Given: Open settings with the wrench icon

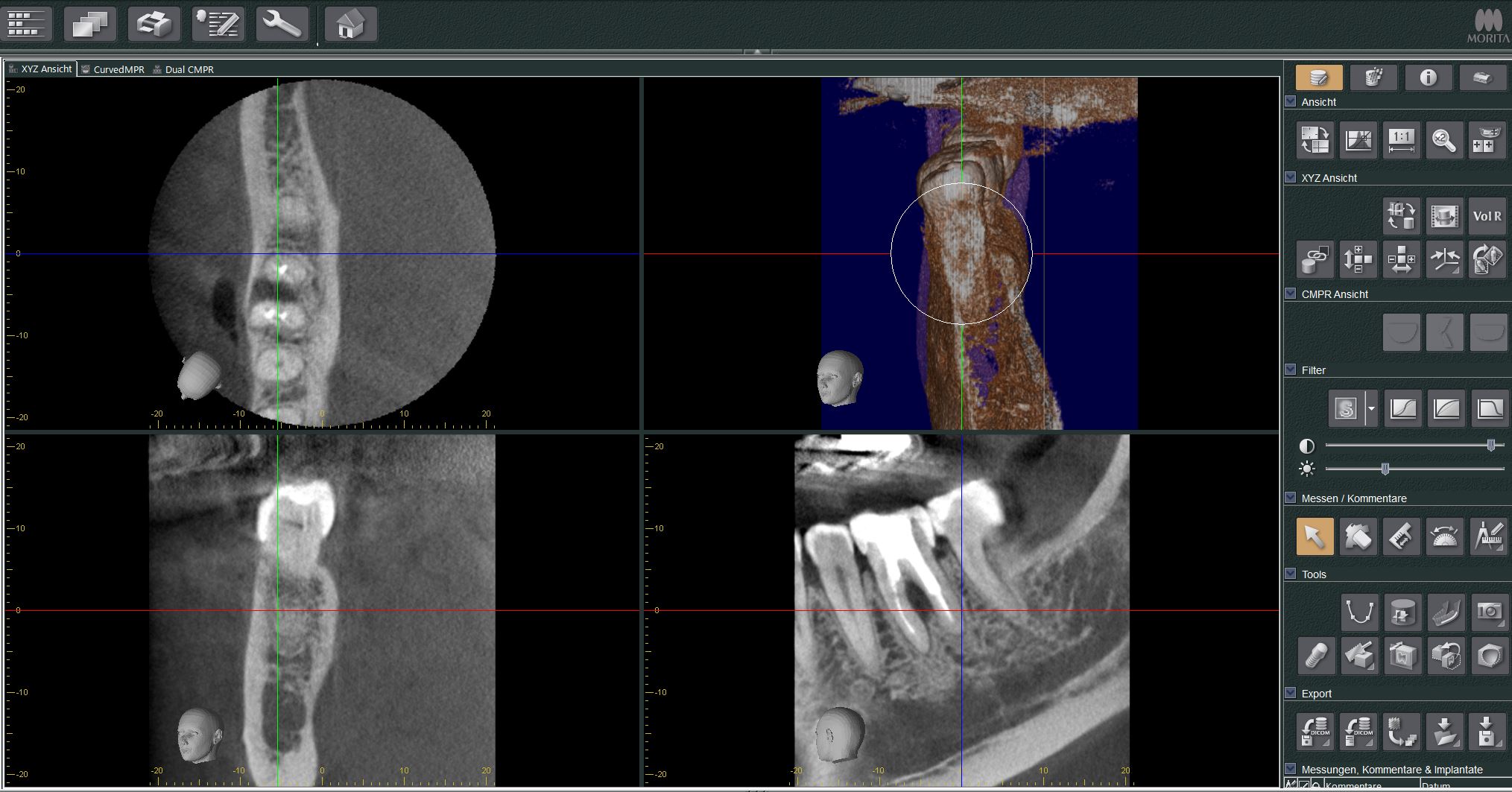Looking at the screenshot, I should pos(282,24).
